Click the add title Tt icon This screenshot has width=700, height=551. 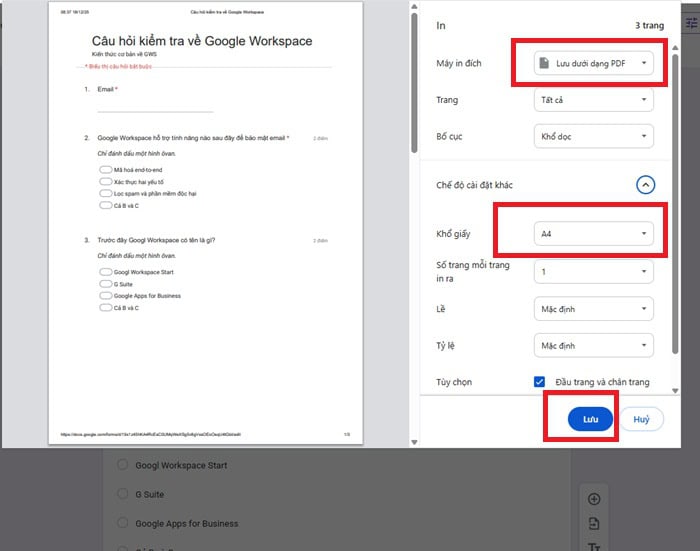point(594,546)
